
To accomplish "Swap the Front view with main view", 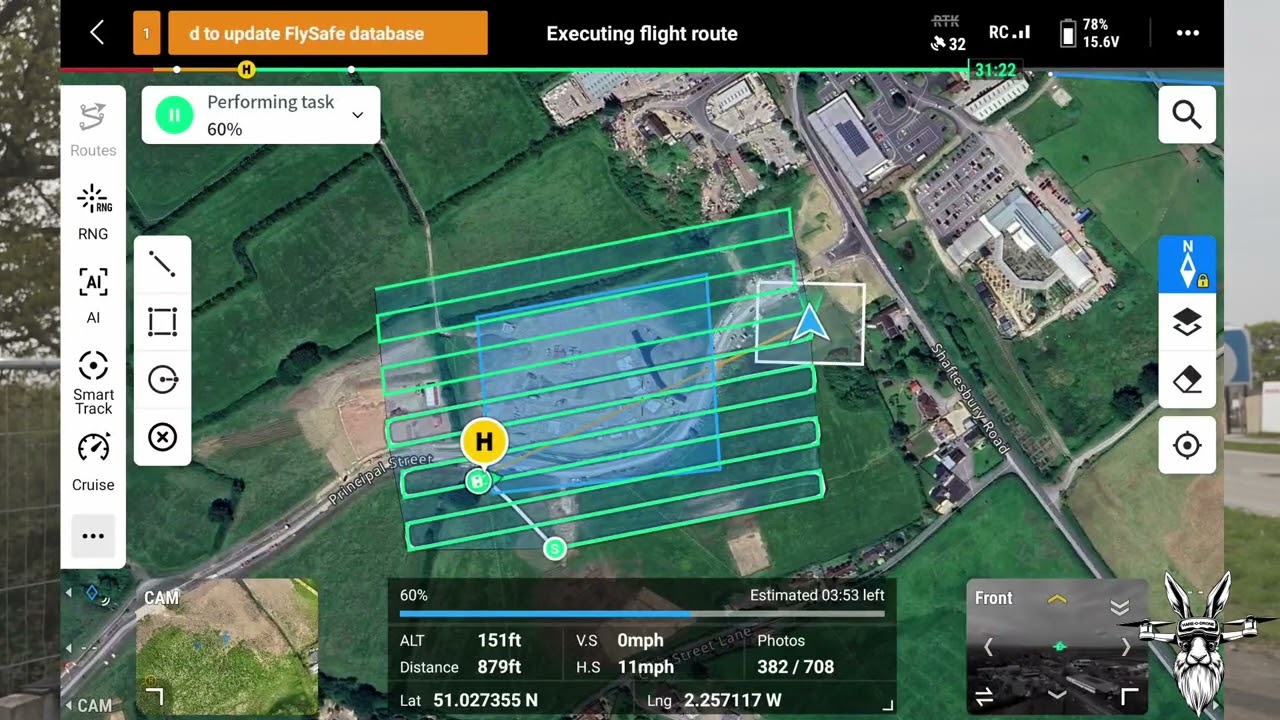I will coord(984,697).
